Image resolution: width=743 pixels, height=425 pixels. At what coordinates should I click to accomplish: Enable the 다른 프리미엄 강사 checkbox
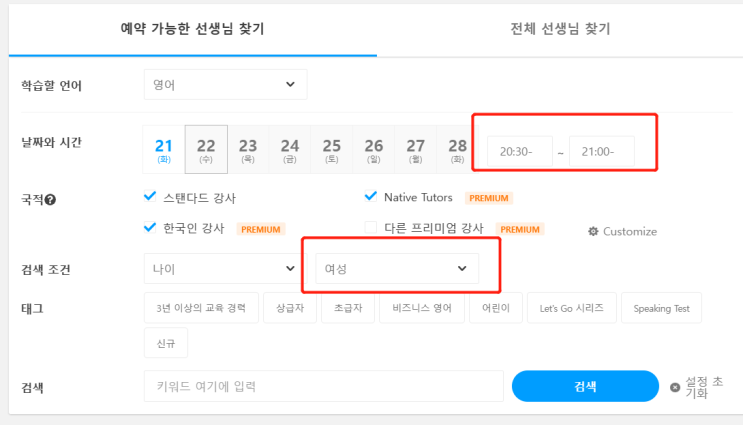[x=371, y=228]
